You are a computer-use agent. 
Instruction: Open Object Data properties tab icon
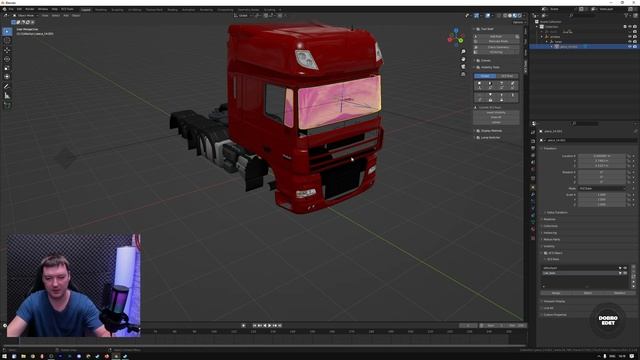click(x=533, y=222)
